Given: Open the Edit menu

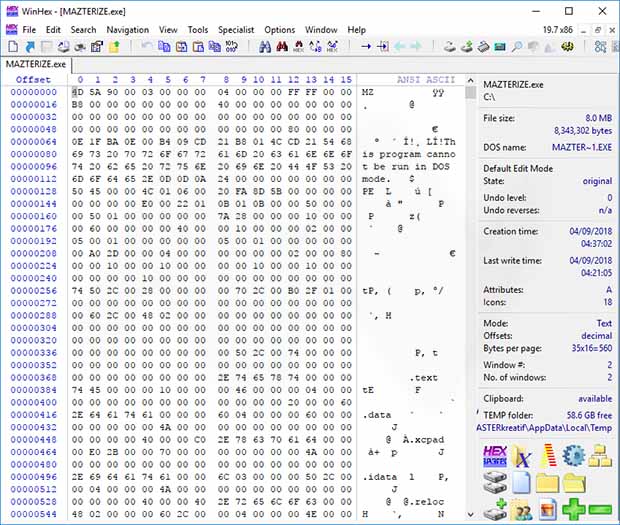Looking at the screenshot, I should coord(53,30).
